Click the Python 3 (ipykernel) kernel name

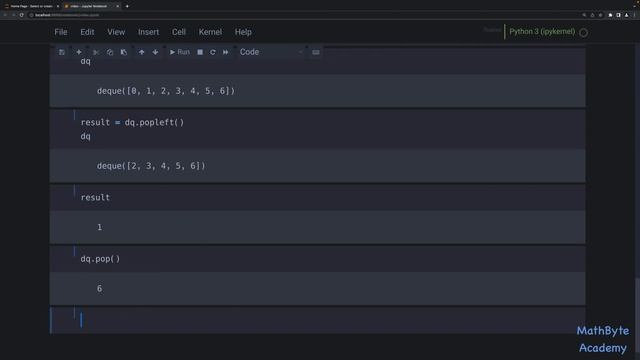click(x=542, y=31)
